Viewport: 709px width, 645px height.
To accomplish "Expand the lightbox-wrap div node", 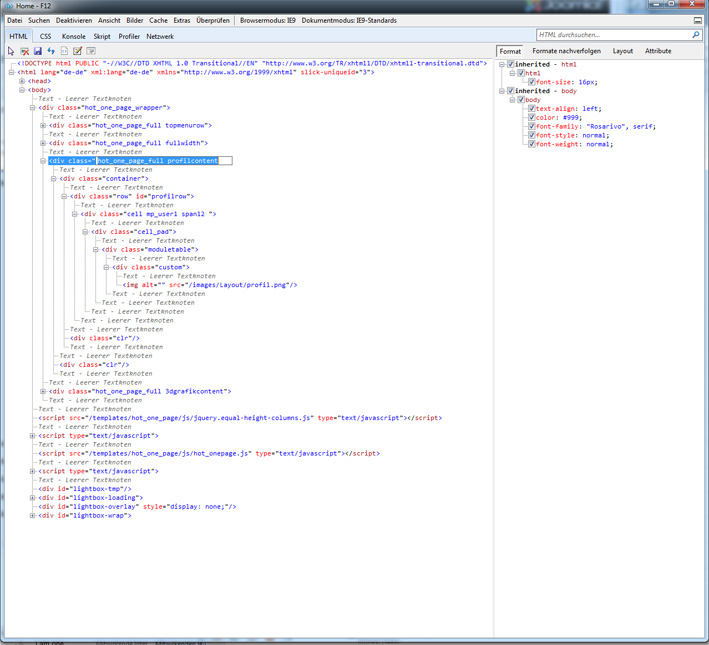I will pyautogui.click(x=32, y=516).
